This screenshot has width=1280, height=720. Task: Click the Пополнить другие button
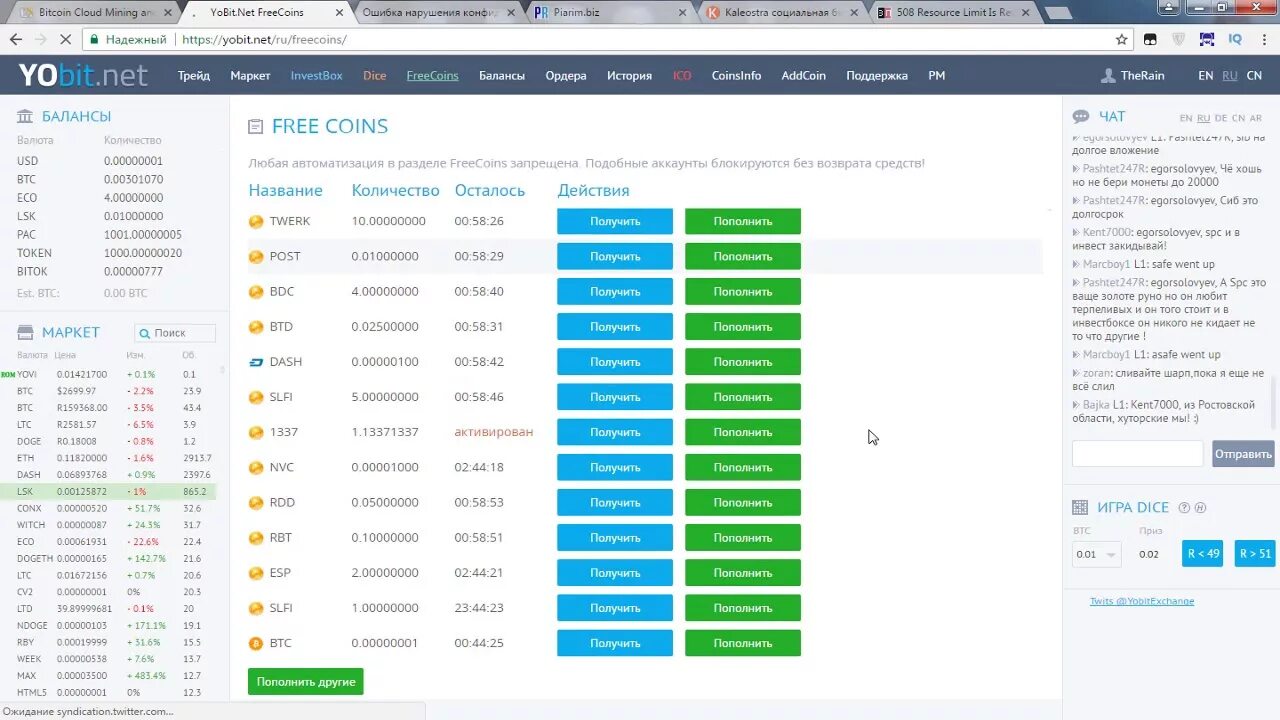pyautogui.click(x=306, y=682)
